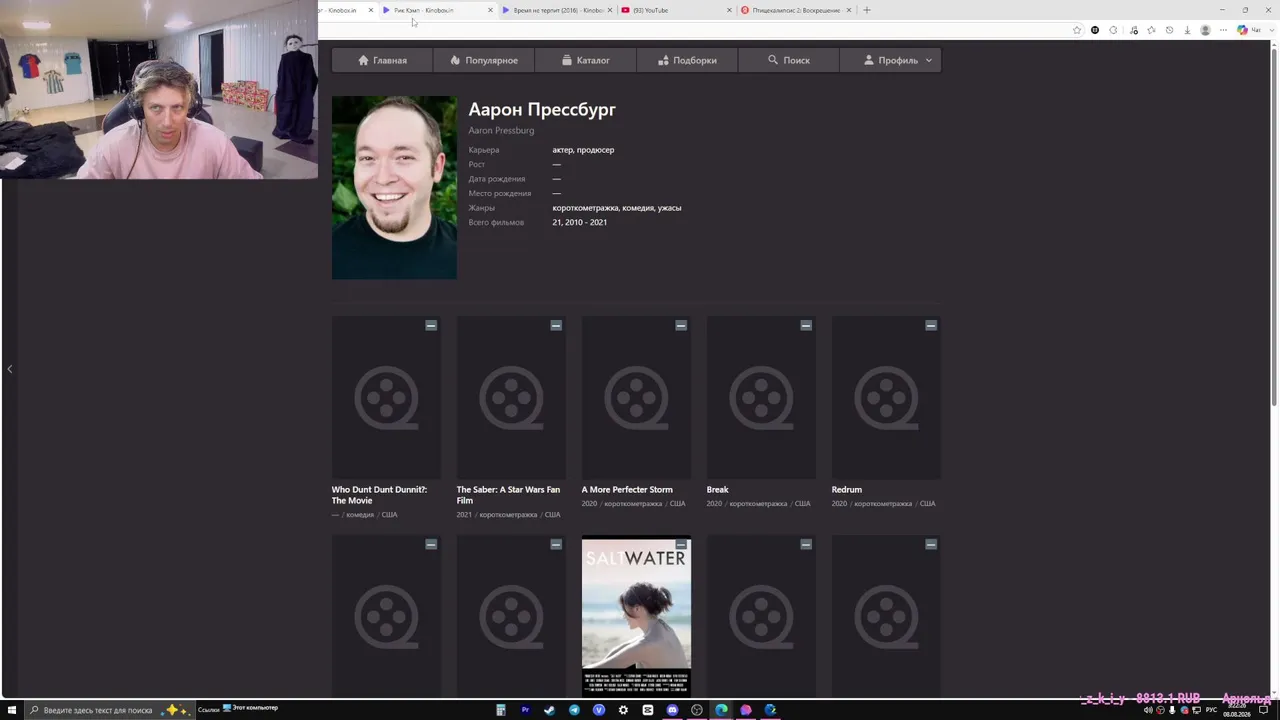The height and width of the screenshot is (720, 1280).
Task: Open A More Perfecter Storm title link
Action: (x=627, y=490)
